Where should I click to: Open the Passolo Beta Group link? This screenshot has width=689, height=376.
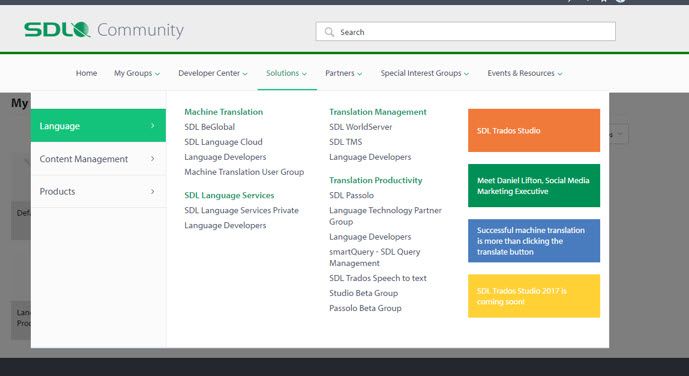click(365, 308)
